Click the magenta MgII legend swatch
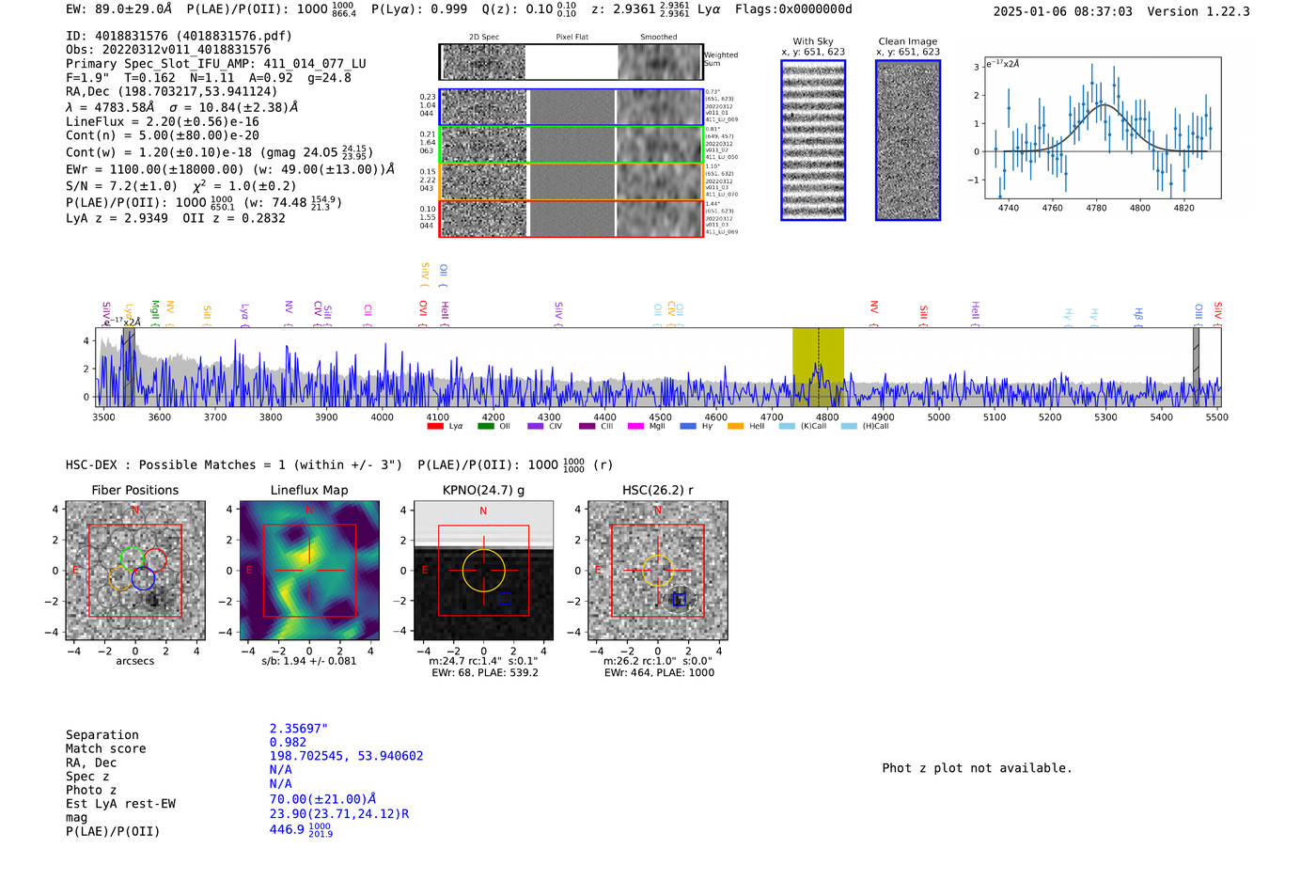The height and width of the screenshot is (896, 1316). pyautogui.click(x=635, y=426)
